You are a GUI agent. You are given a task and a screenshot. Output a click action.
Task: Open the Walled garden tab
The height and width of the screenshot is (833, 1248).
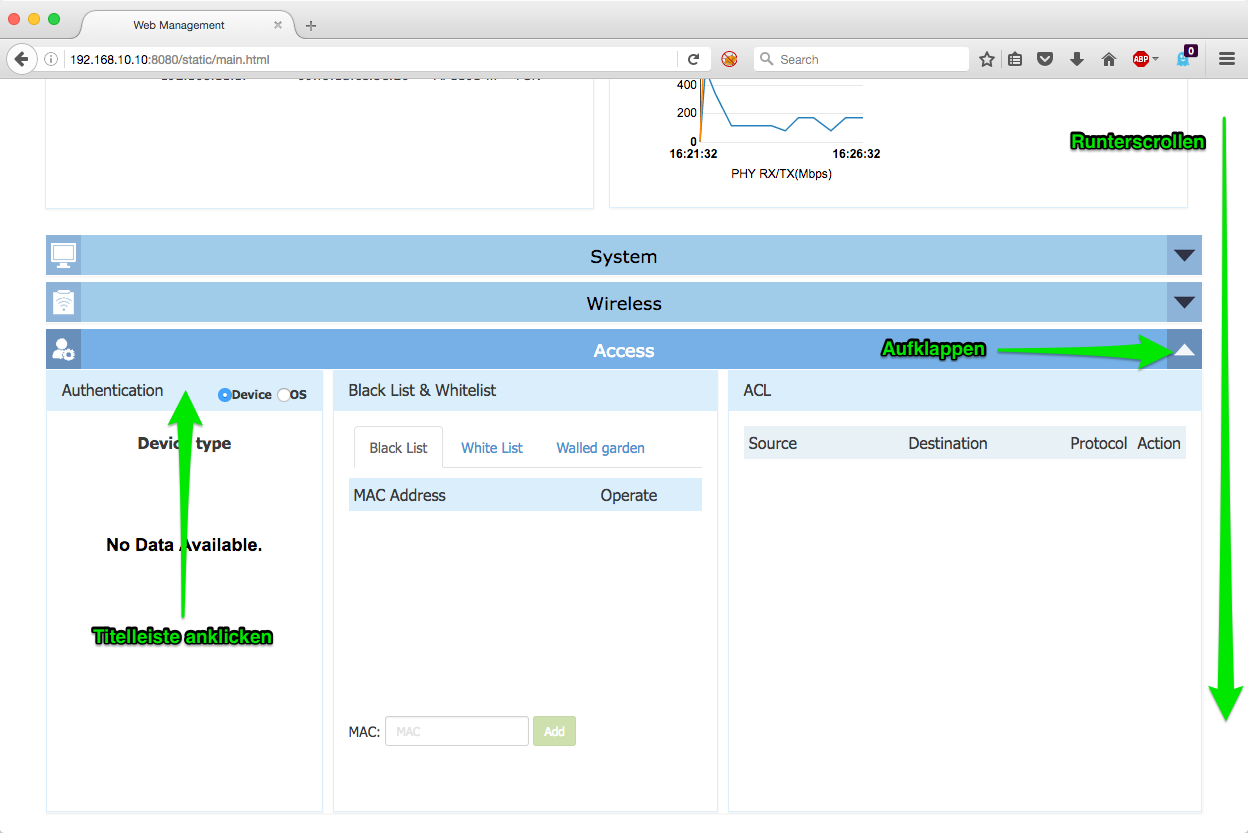coord(600,448)
